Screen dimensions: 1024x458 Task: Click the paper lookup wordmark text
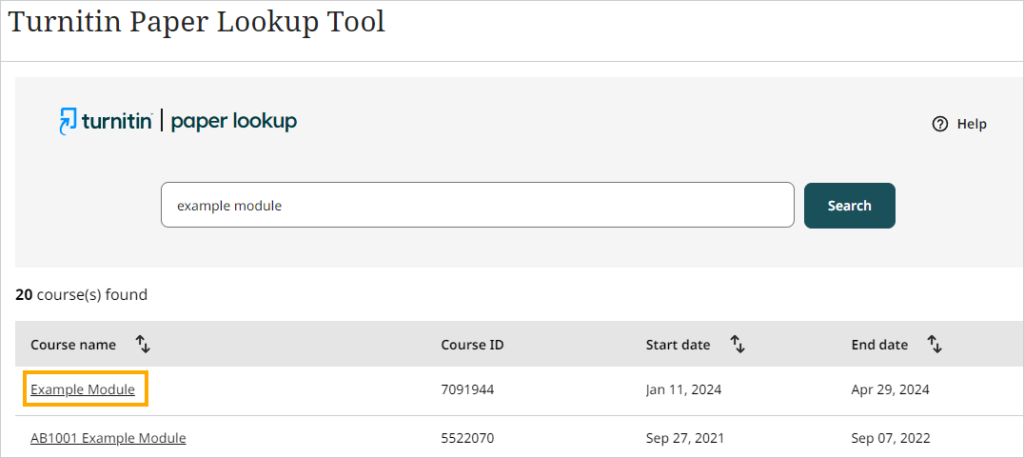[234, 122]
